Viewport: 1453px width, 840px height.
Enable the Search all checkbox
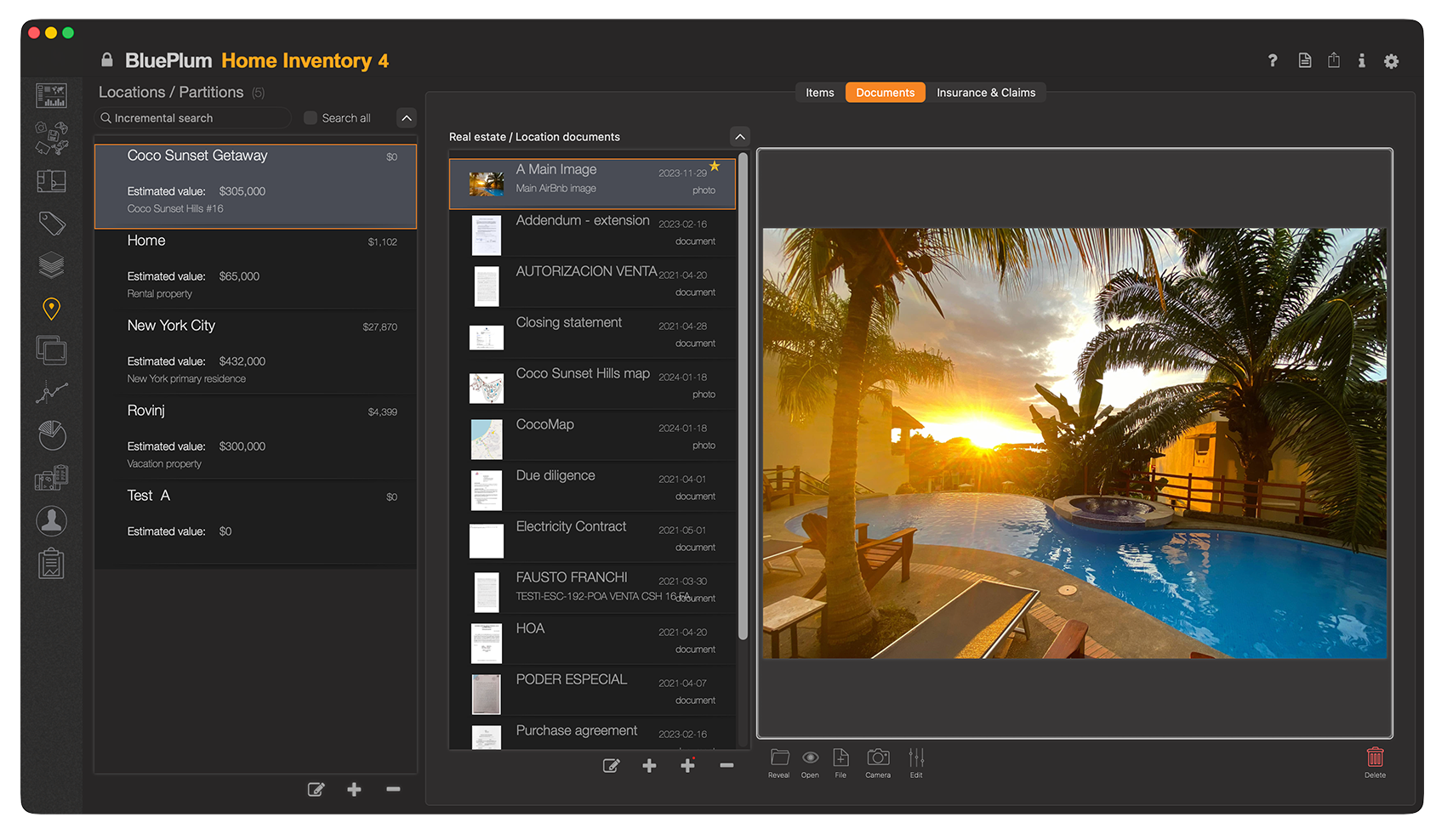311,118
